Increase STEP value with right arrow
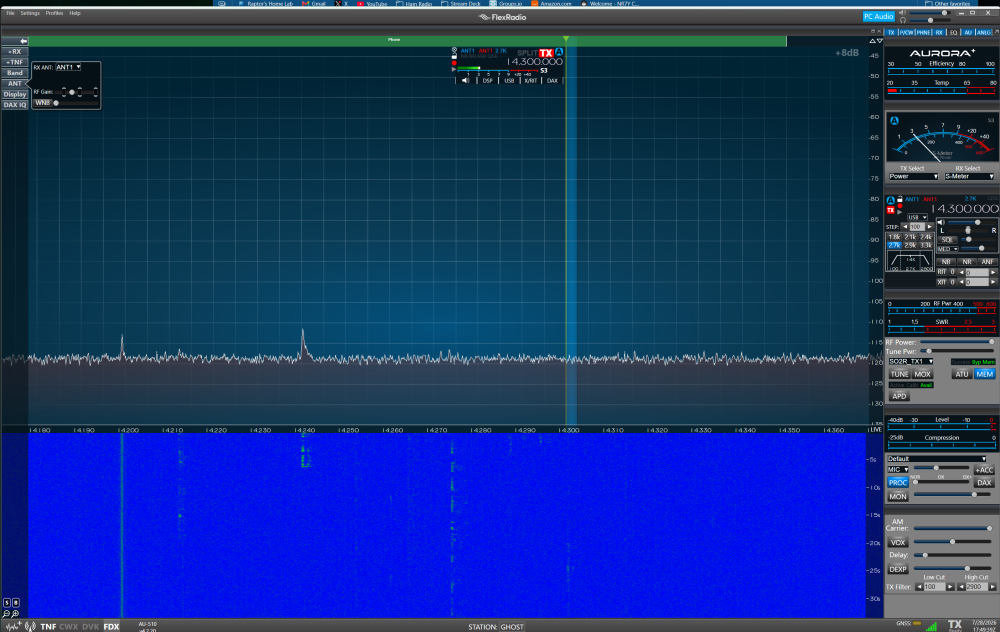Viewport: 1000px width, 632px height. click(929, 227)
